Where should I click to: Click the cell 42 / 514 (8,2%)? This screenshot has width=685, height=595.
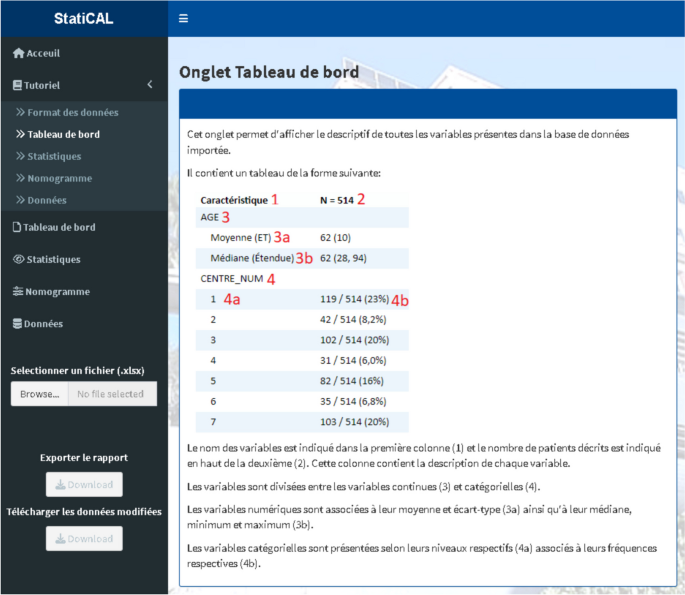[353, 320]
